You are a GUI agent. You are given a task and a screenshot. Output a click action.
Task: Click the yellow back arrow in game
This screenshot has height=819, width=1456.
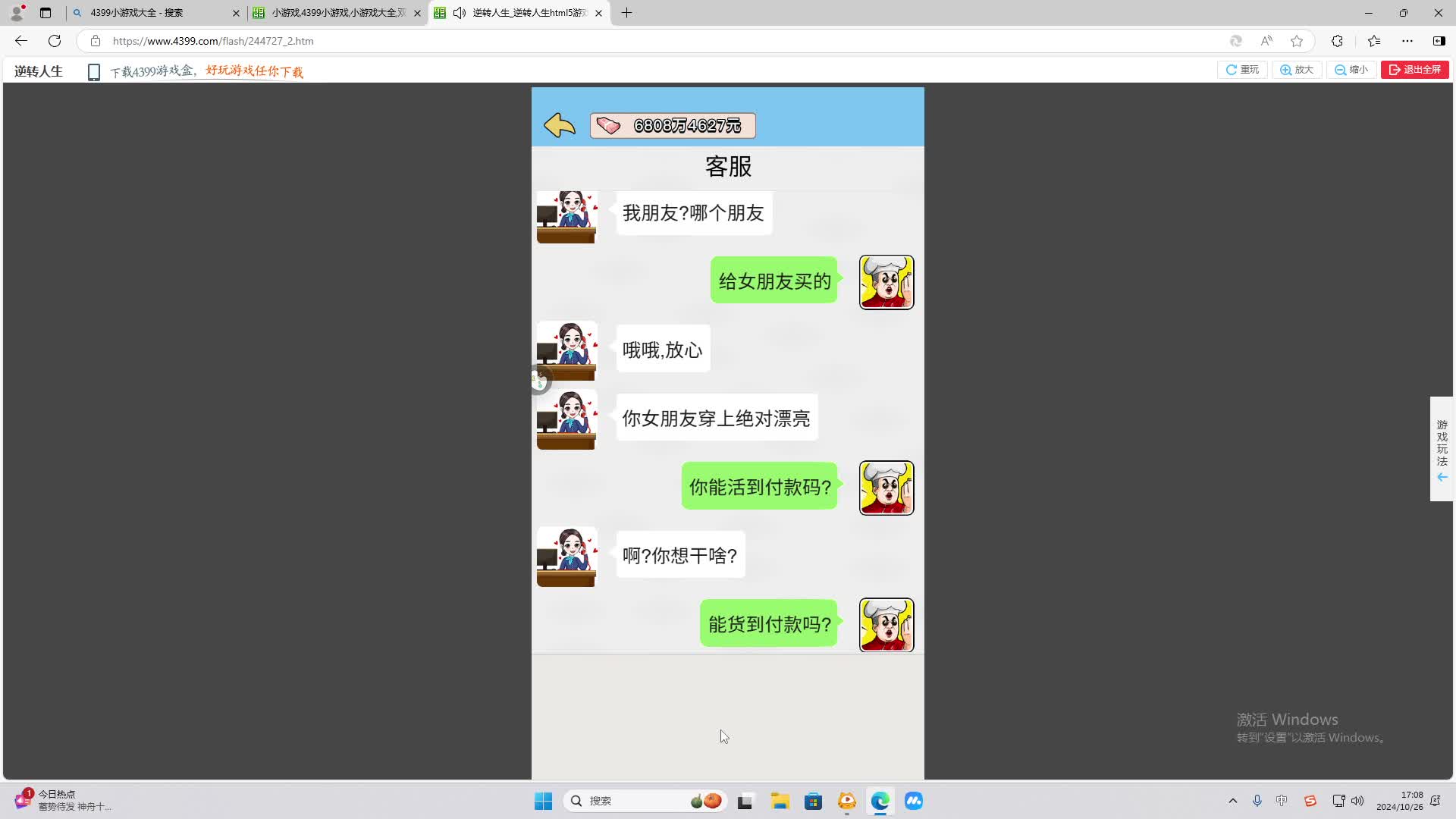point(559,125)
